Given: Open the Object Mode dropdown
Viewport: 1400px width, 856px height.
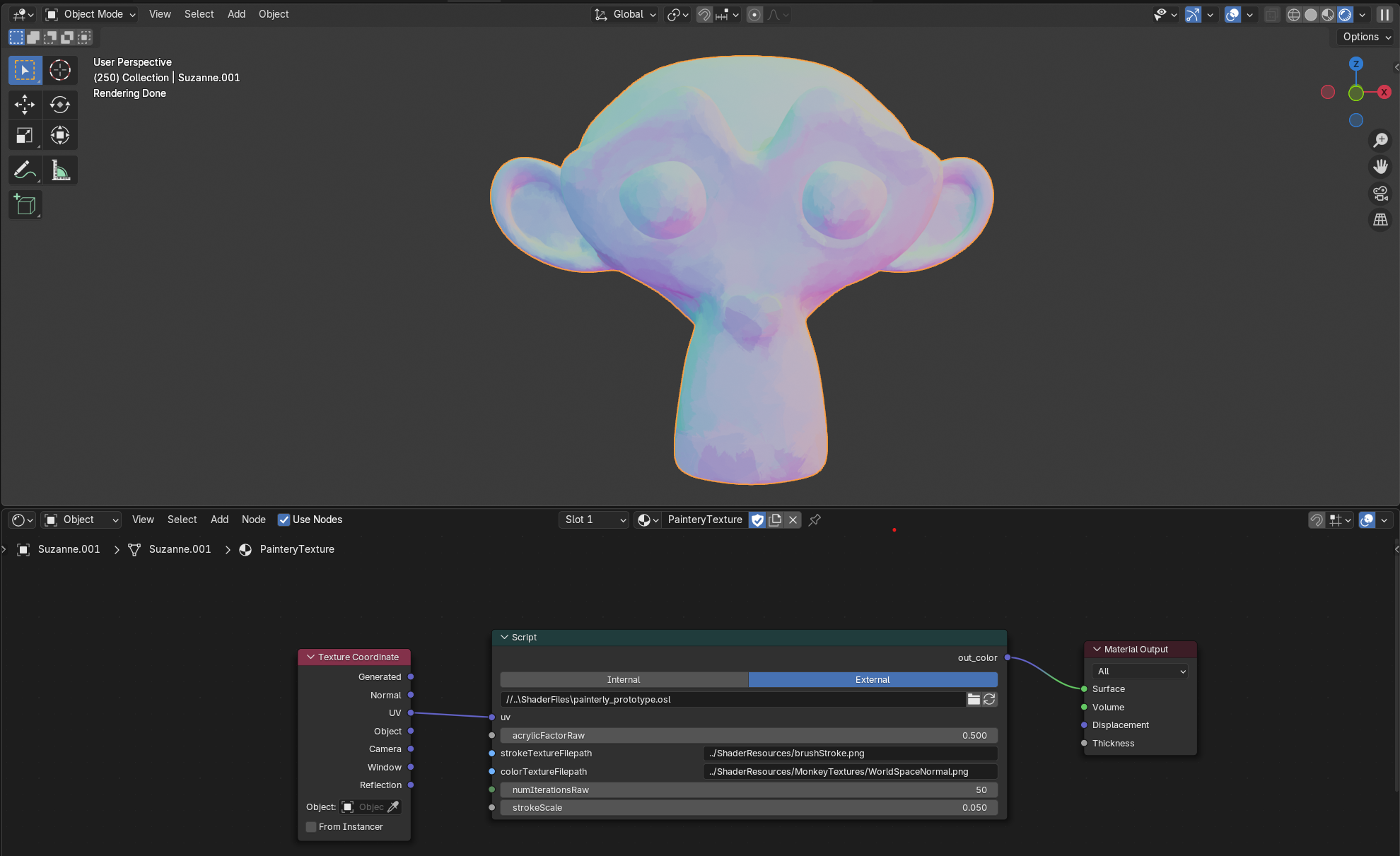Looking at the screenshot, I should [91, 14].
